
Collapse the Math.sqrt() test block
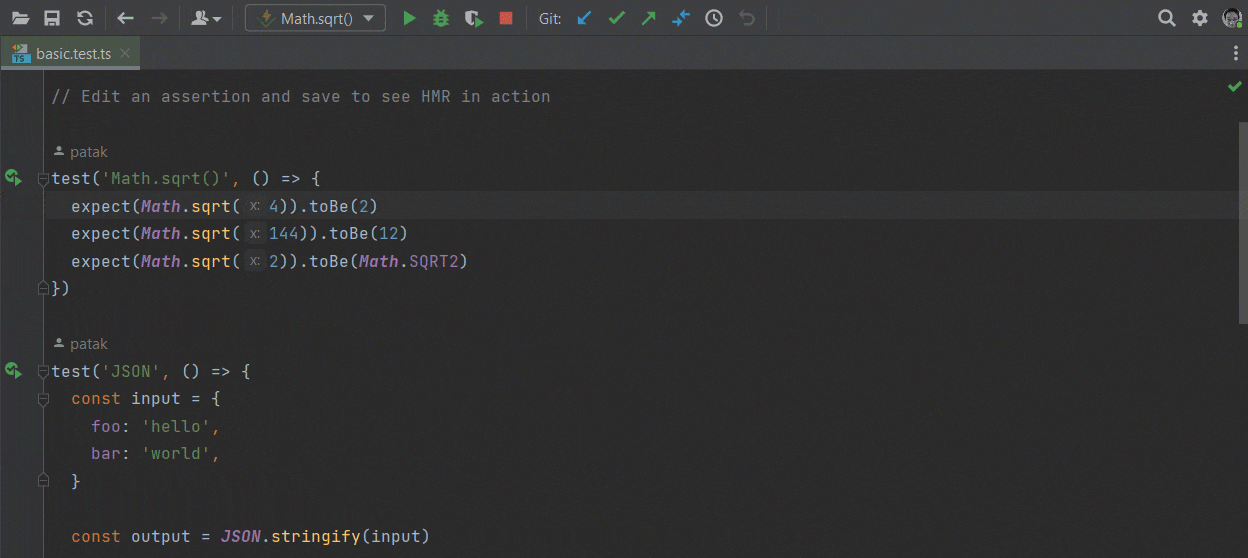click(43, 179)
